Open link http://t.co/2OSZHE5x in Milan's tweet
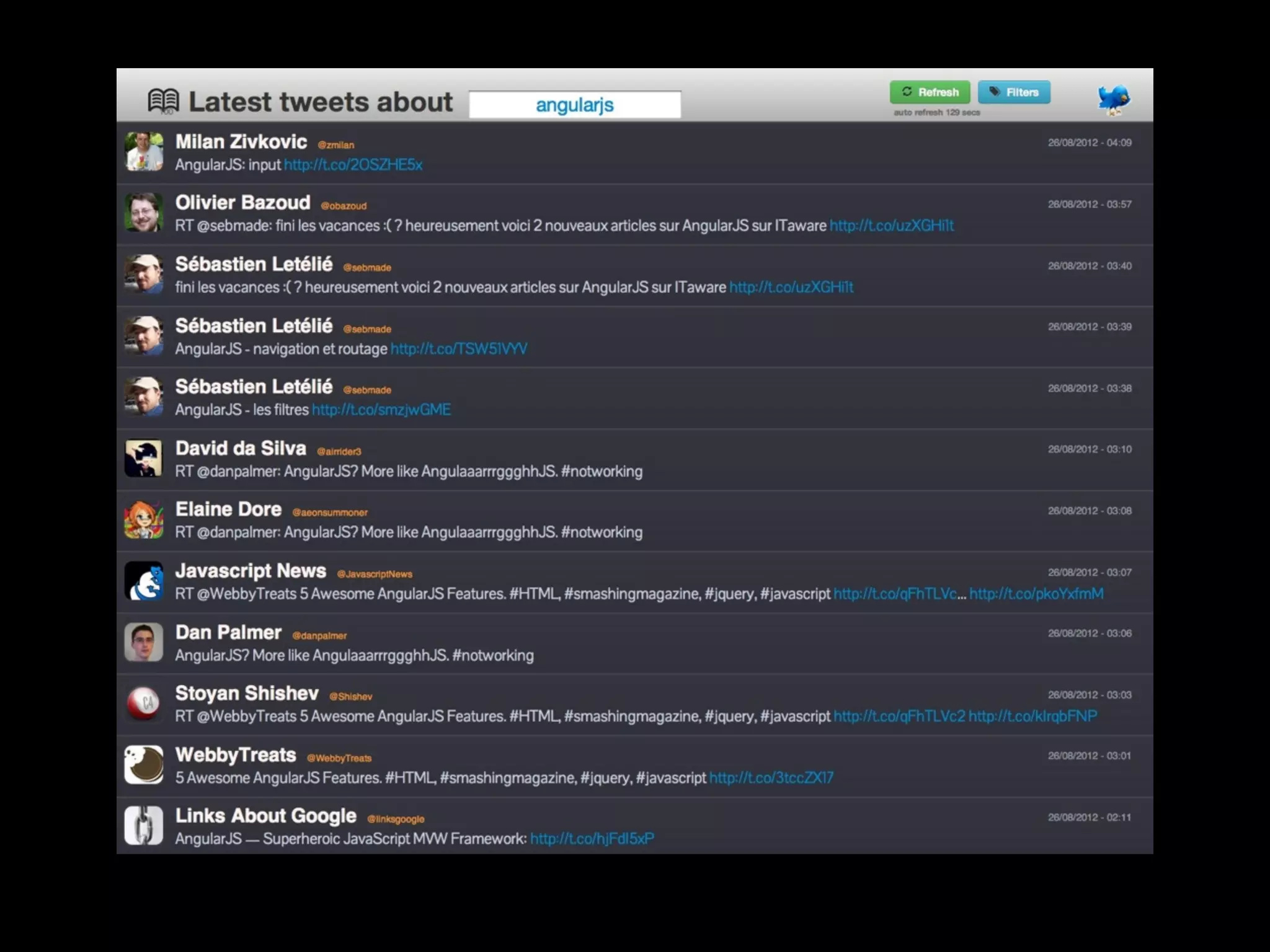The height and width of the screenshot is (952, 1270). 353,165
